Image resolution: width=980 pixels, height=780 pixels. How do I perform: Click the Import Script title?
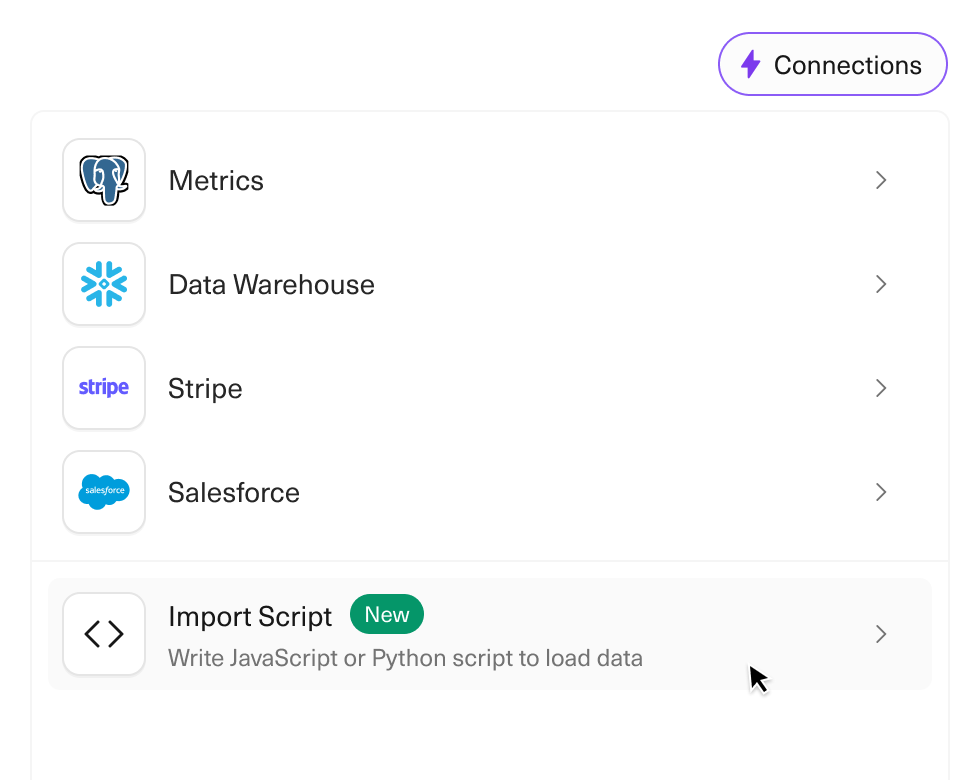click(x=250, y=616)
